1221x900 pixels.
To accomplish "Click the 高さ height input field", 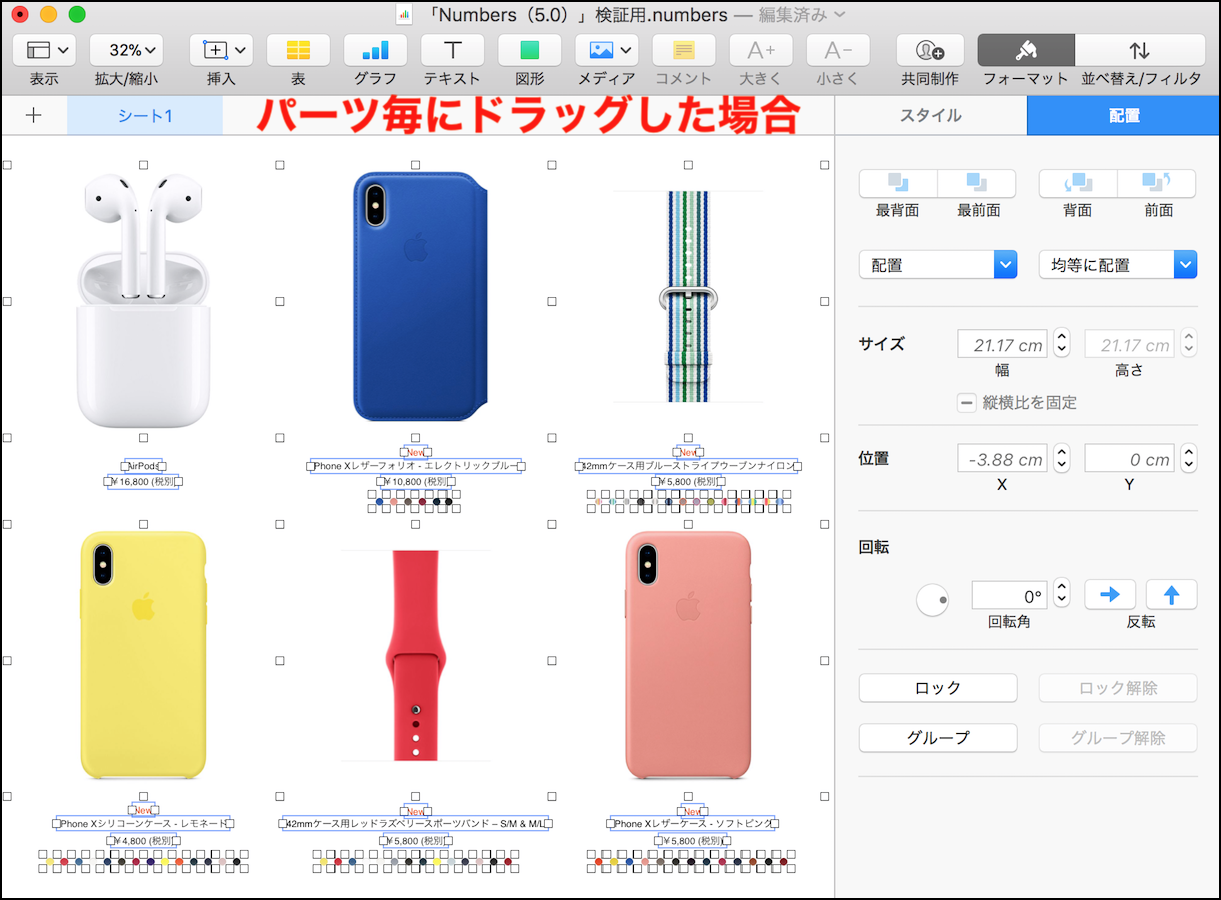I will tap(1130, 345).
